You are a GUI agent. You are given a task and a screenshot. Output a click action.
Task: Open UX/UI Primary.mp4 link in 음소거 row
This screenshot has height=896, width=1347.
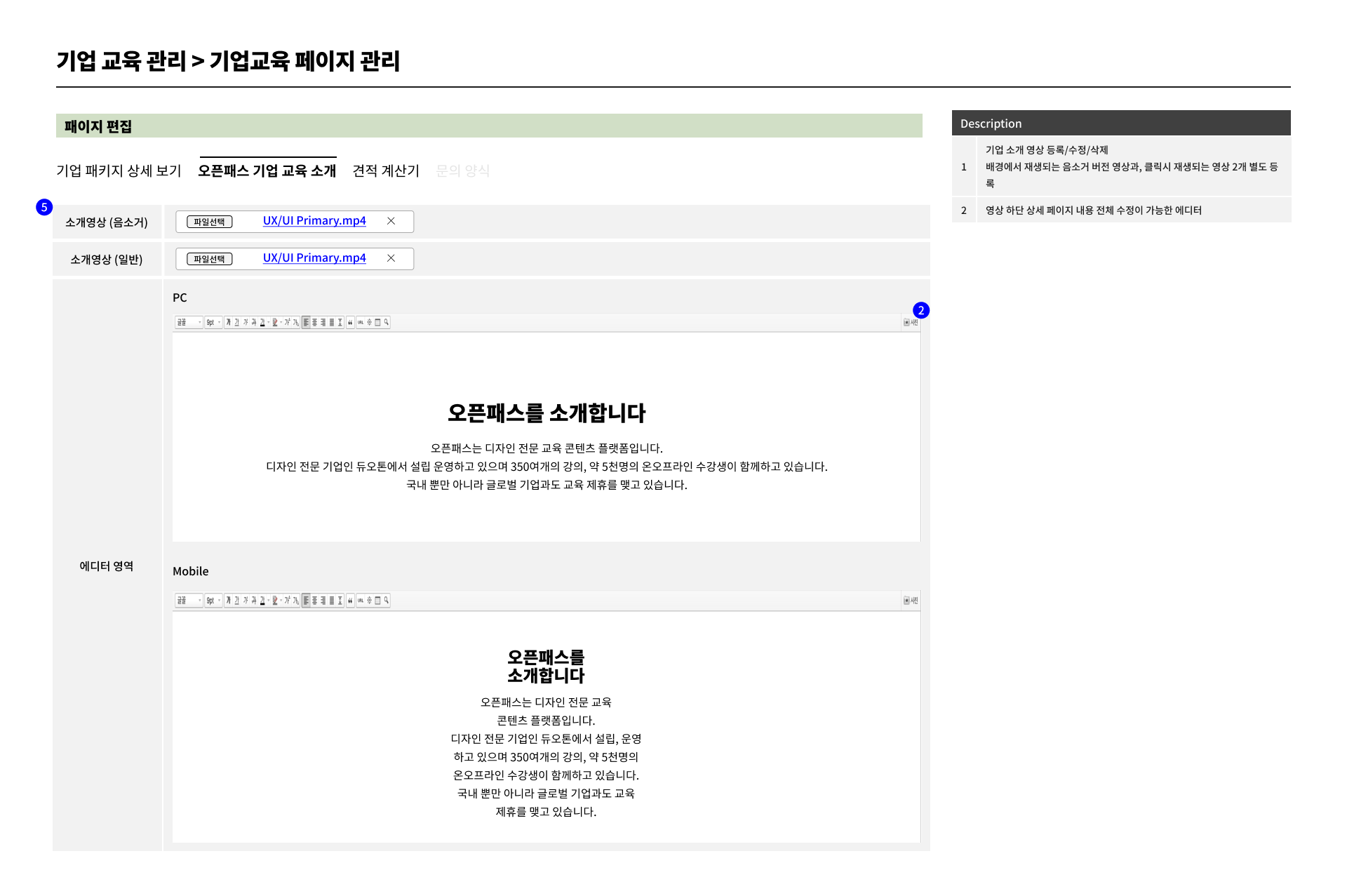tap(314, 220)
